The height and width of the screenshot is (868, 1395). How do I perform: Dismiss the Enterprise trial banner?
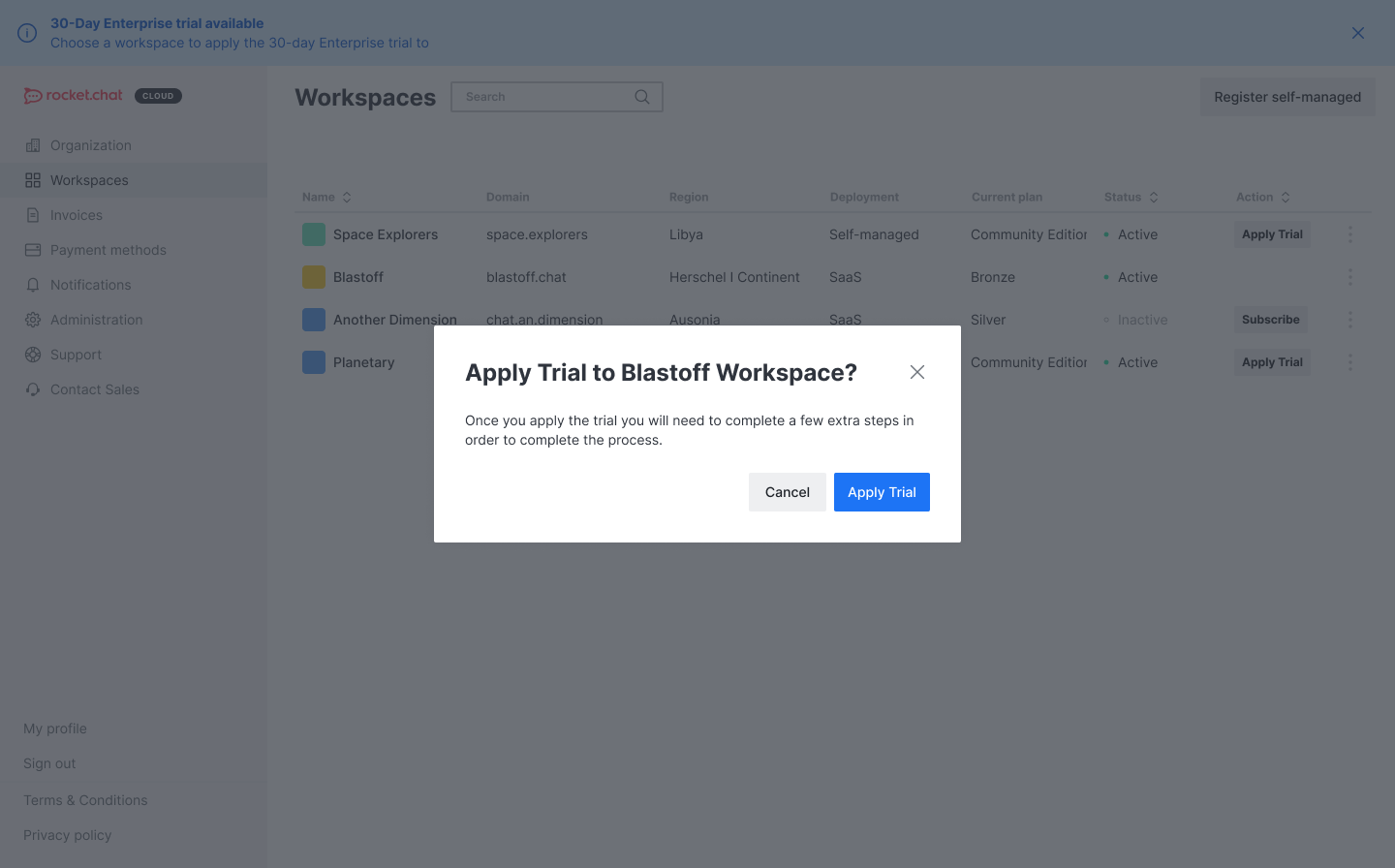coord(1358,33)
